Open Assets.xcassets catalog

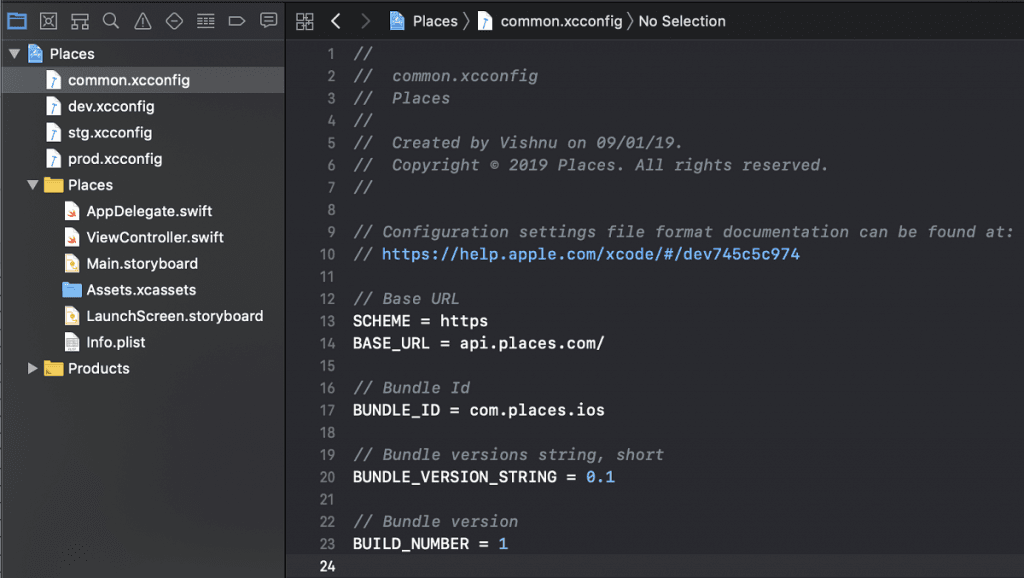coord(142,289)
